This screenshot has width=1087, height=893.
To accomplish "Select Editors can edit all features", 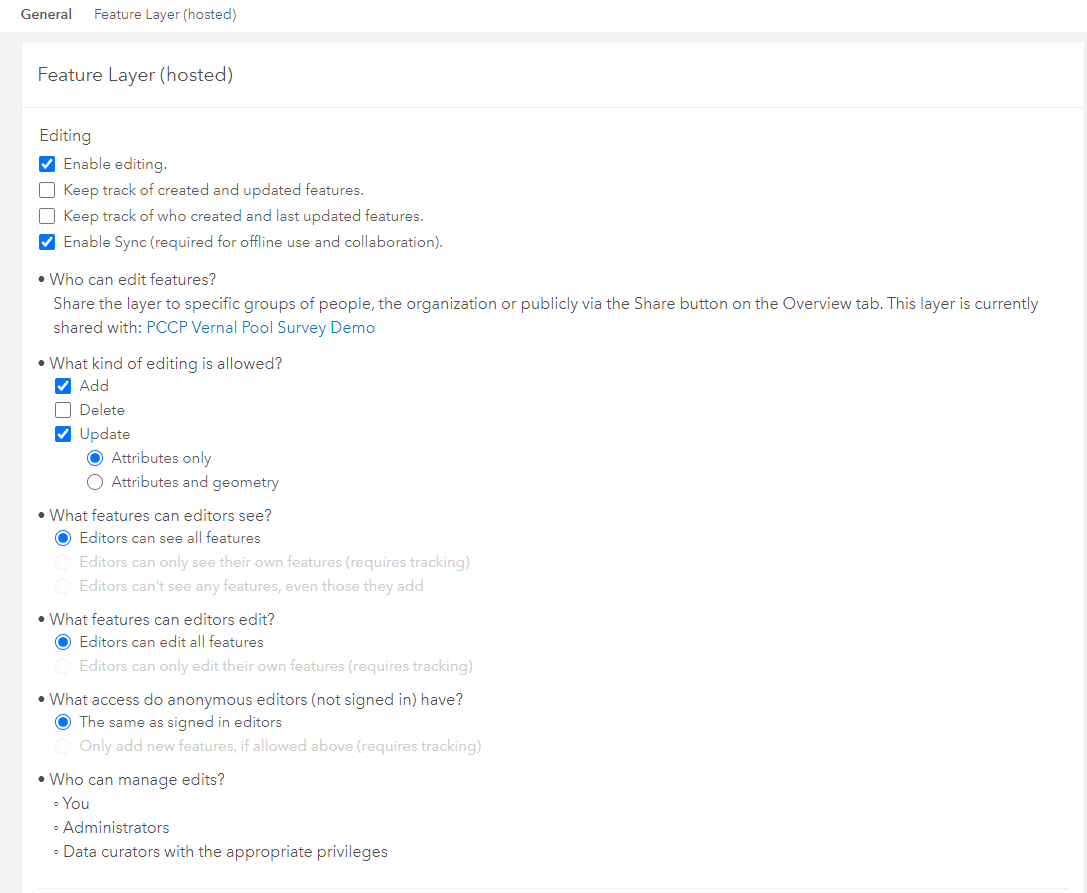I will point(63,641).
